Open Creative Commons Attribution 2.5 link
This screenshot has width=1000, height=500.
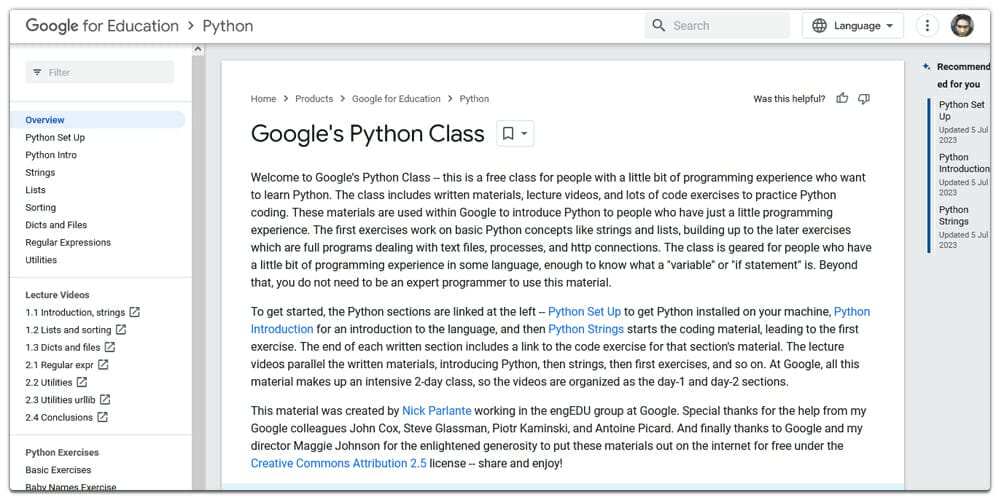tap(339, 463)
